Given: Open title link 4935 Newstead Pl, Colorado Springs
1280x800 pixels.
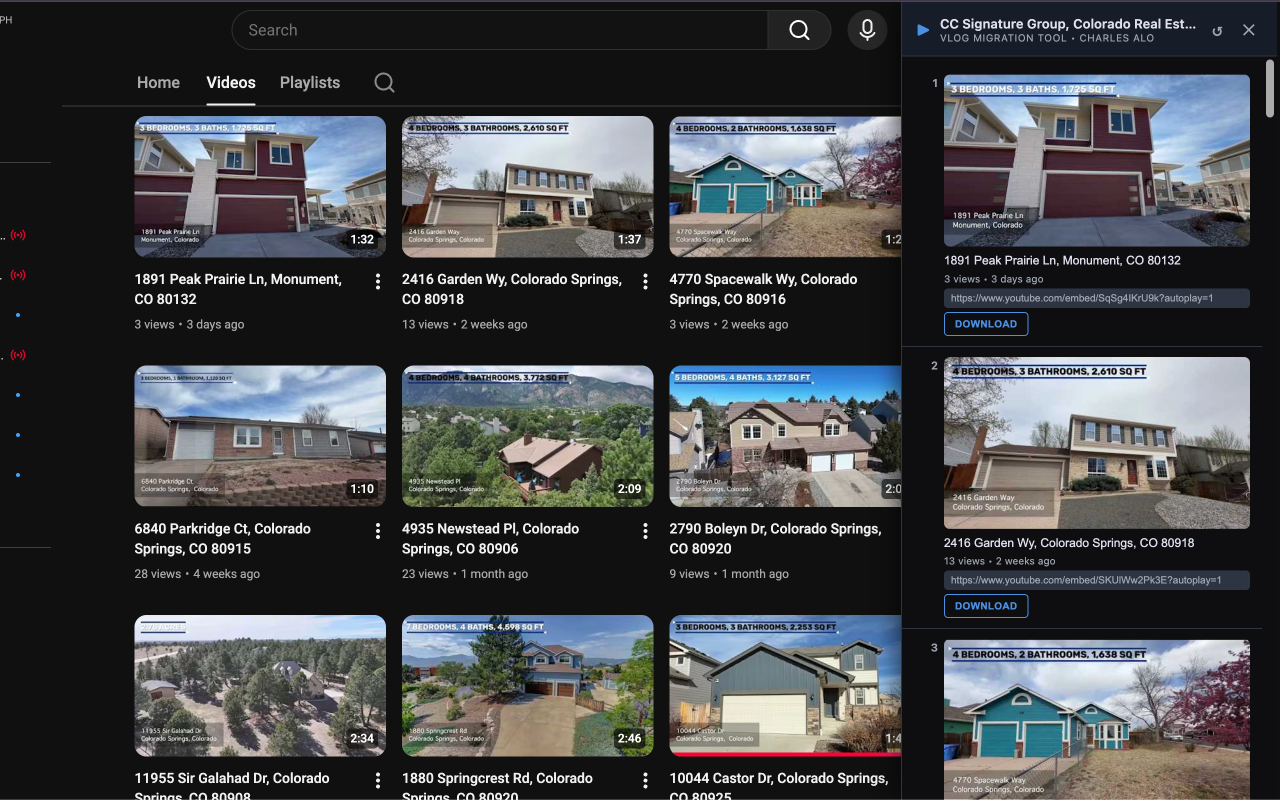Looking at the screenshot, I should [x=490, y=538].
